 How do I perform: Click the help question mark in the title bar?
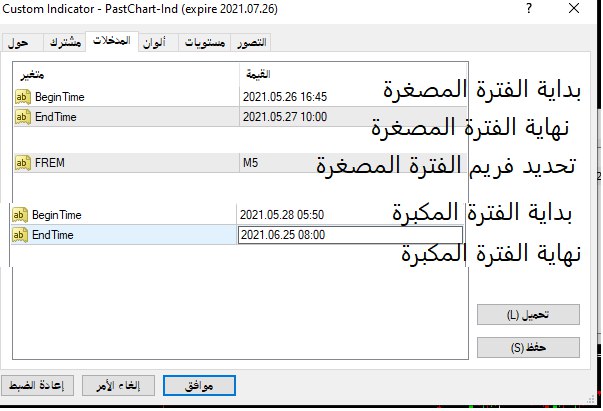click(528, 9)
